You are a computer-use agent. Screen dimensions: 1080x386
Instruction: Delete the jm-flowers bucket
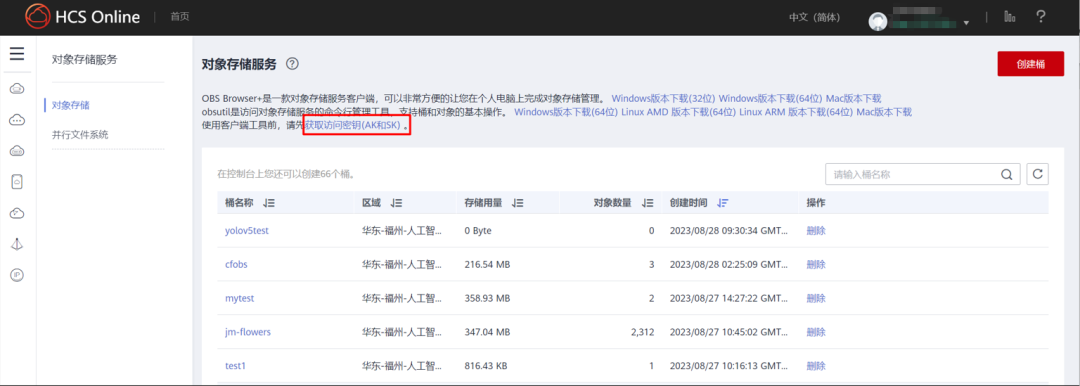(x=816, y=332)
